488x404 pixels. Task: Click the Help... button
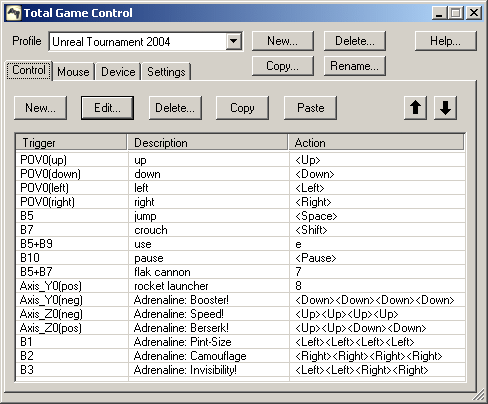pos(445,41)
